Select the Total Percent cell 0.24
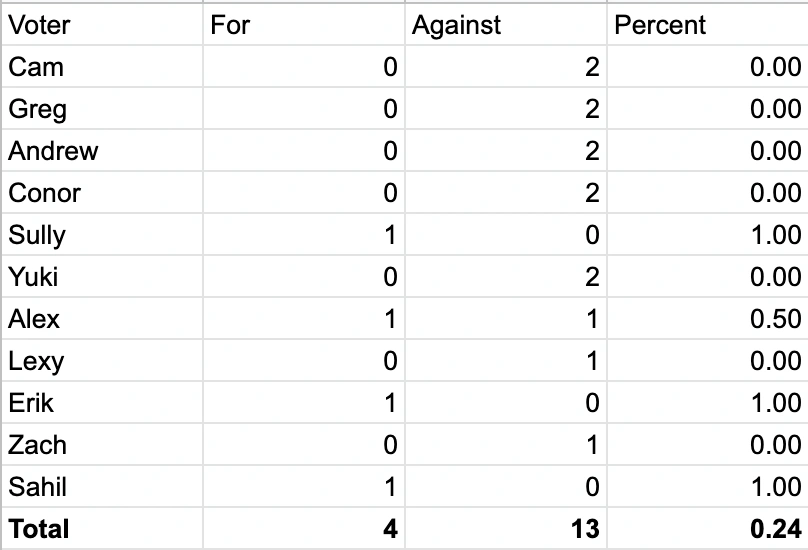The height and width of the screenshot is (550, 808). 706,528
